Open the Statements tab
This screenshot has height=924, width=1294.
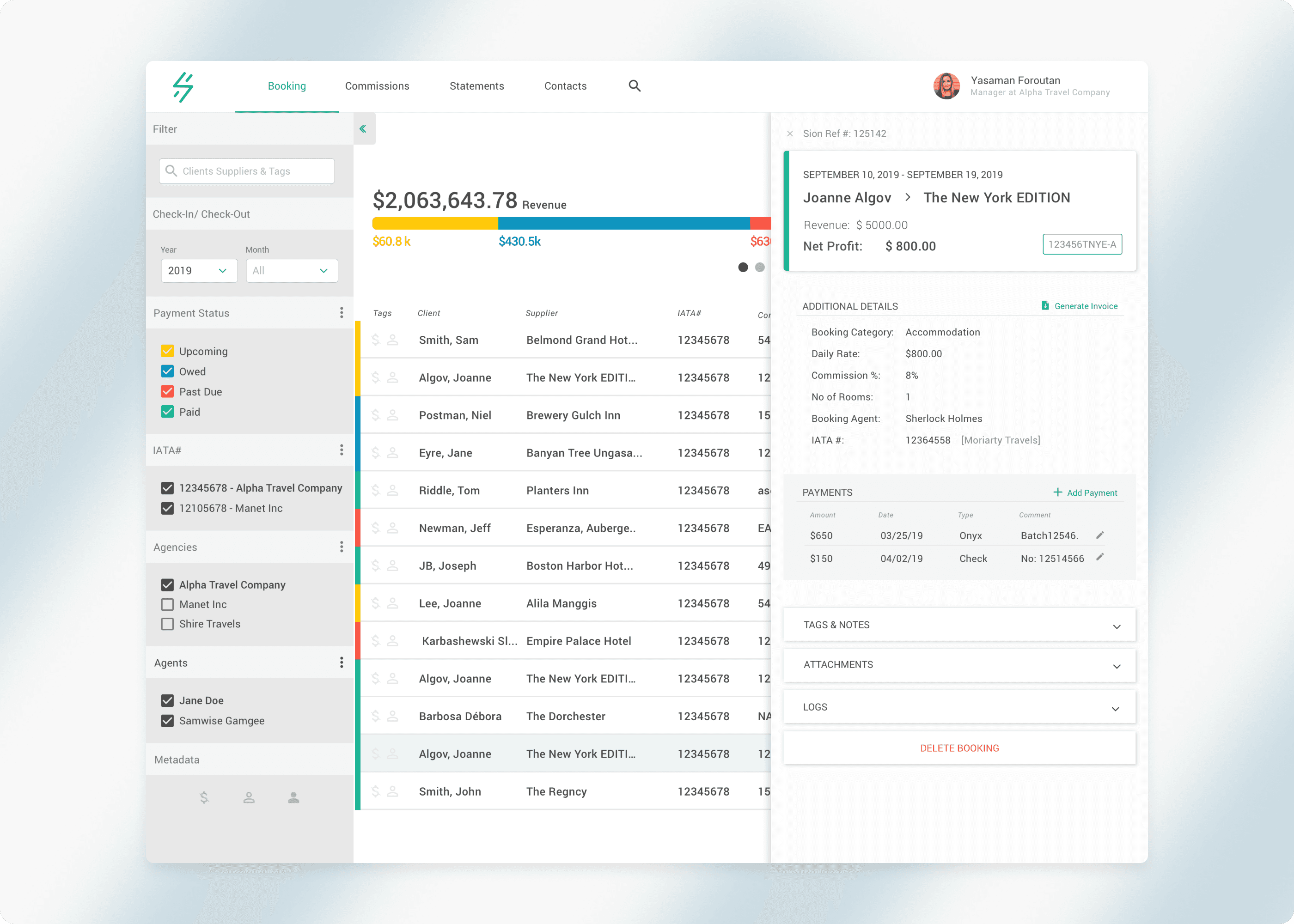(x=476, y=86)
